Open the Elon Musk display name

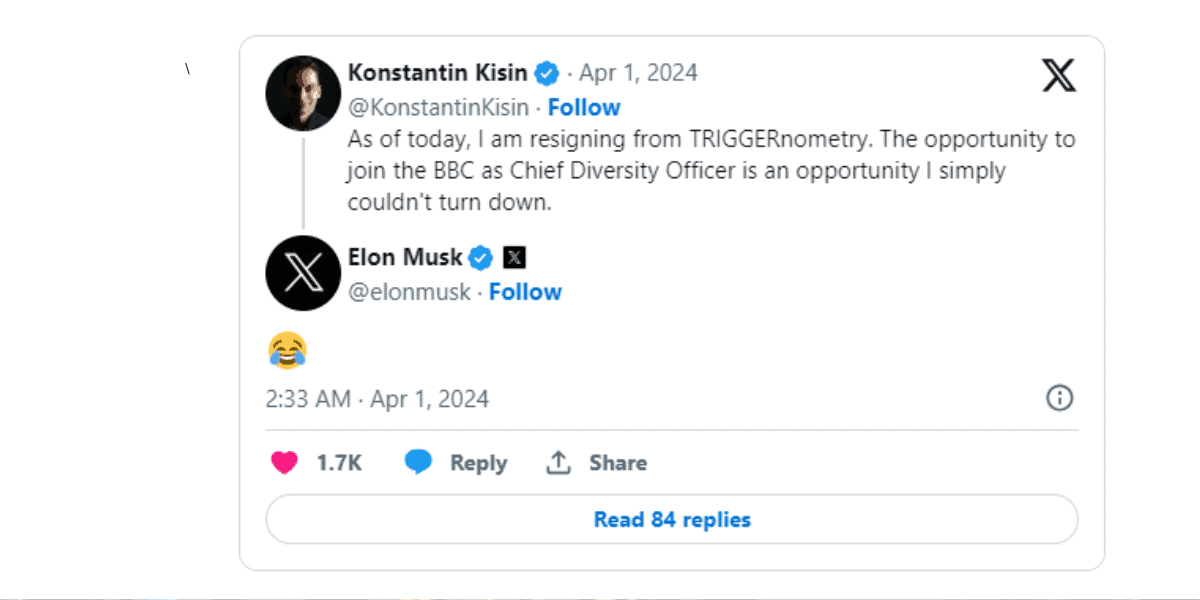coord(405,258)
